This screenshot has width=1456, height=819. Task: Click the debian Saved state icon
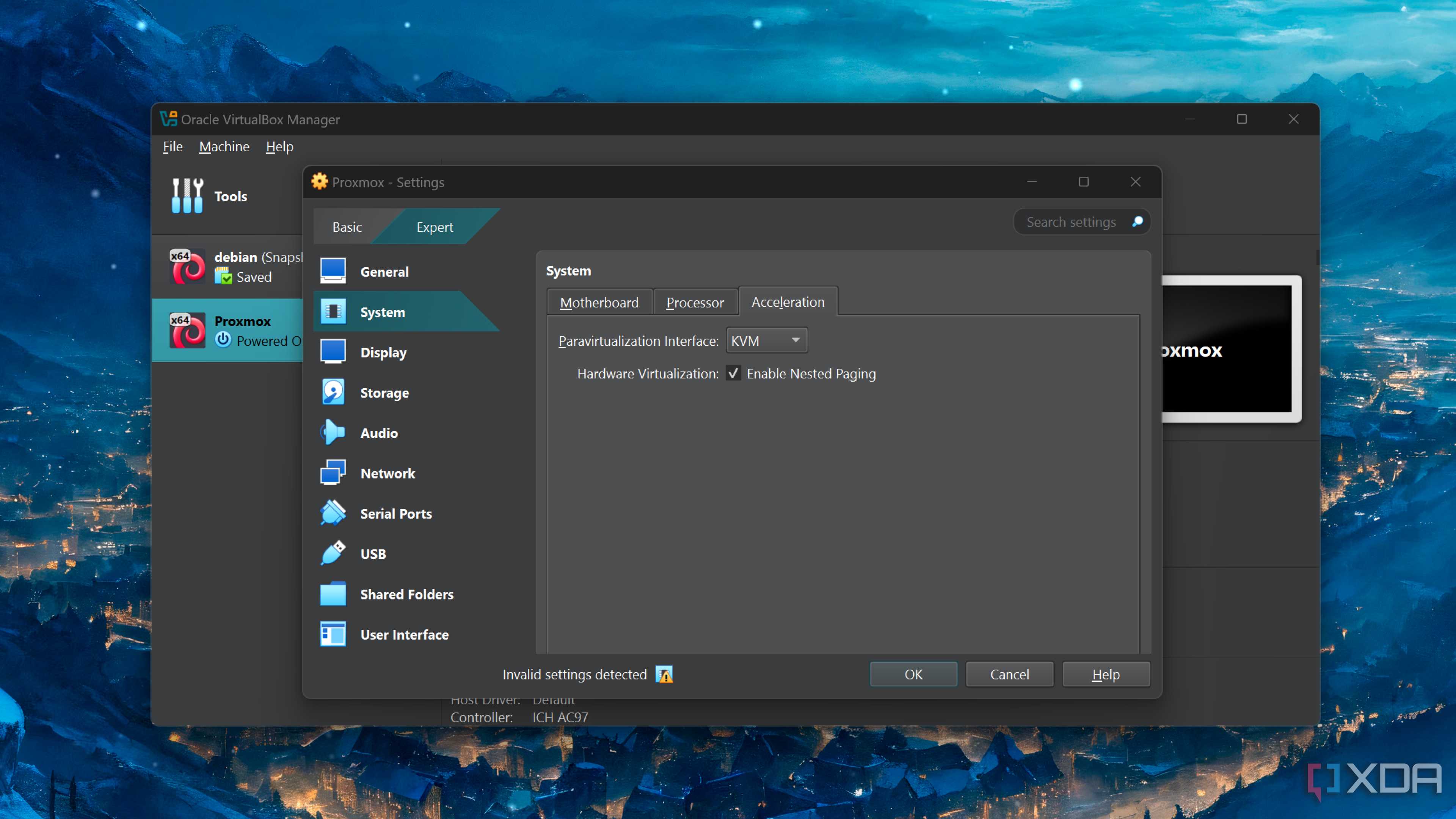[223, 276]
